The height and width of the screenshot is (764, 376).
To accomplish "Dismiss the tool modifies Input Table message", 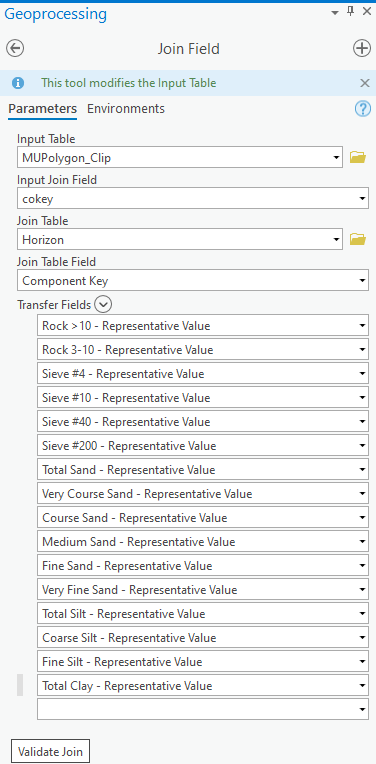I will [x=365, y=83].
